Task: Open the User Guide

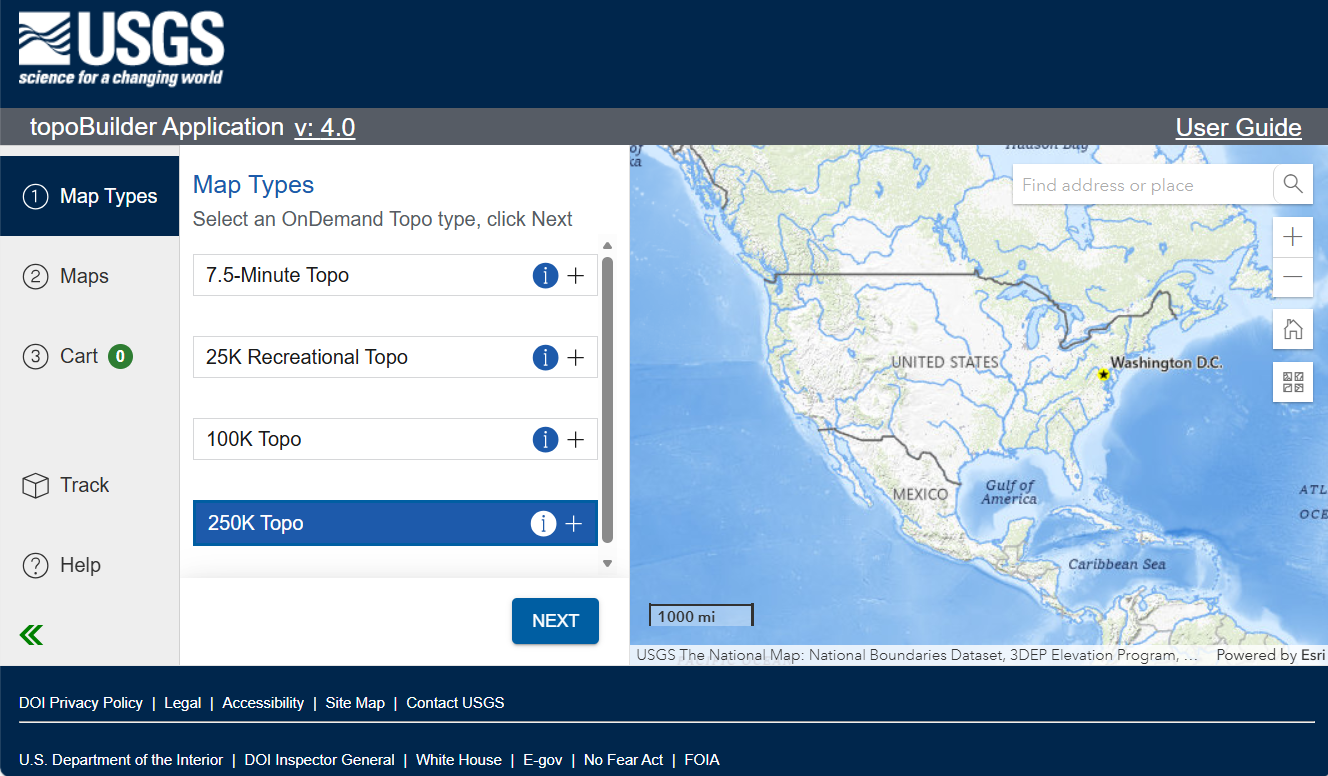Action: 1238,127
